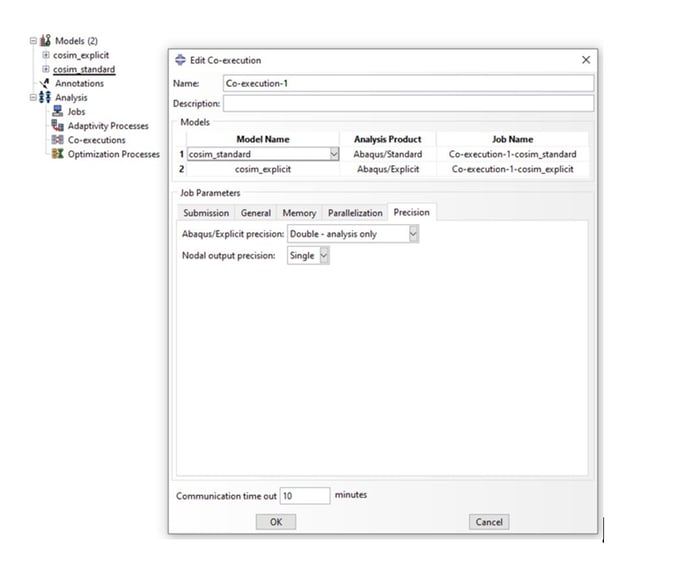Image resolution: width=678 pixels, height=579 pixels.
Task: Switch to the General tab
Action: [x=256, y=213]
